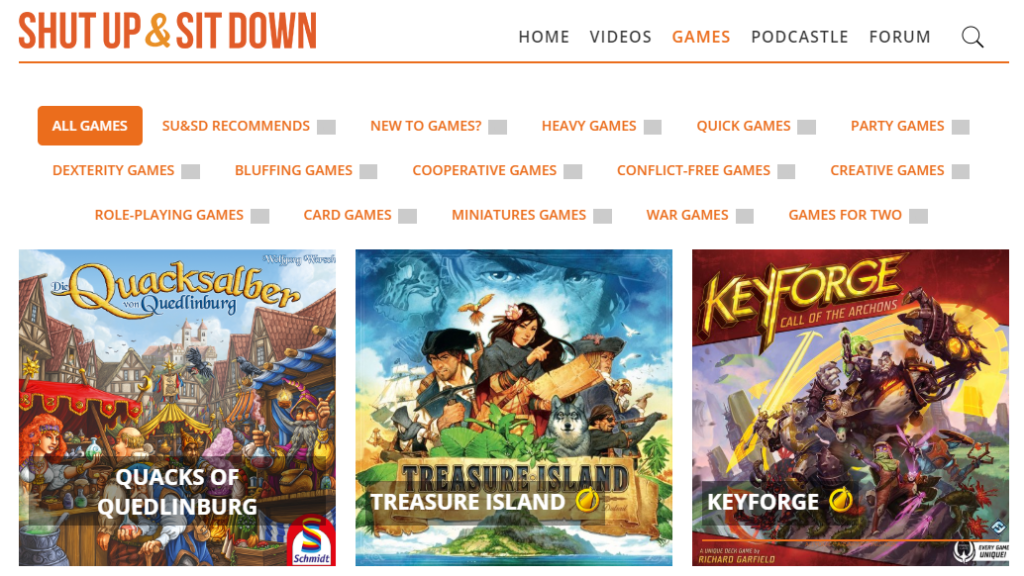Click the Shut Up & Sit Down logo

(167, 31)
